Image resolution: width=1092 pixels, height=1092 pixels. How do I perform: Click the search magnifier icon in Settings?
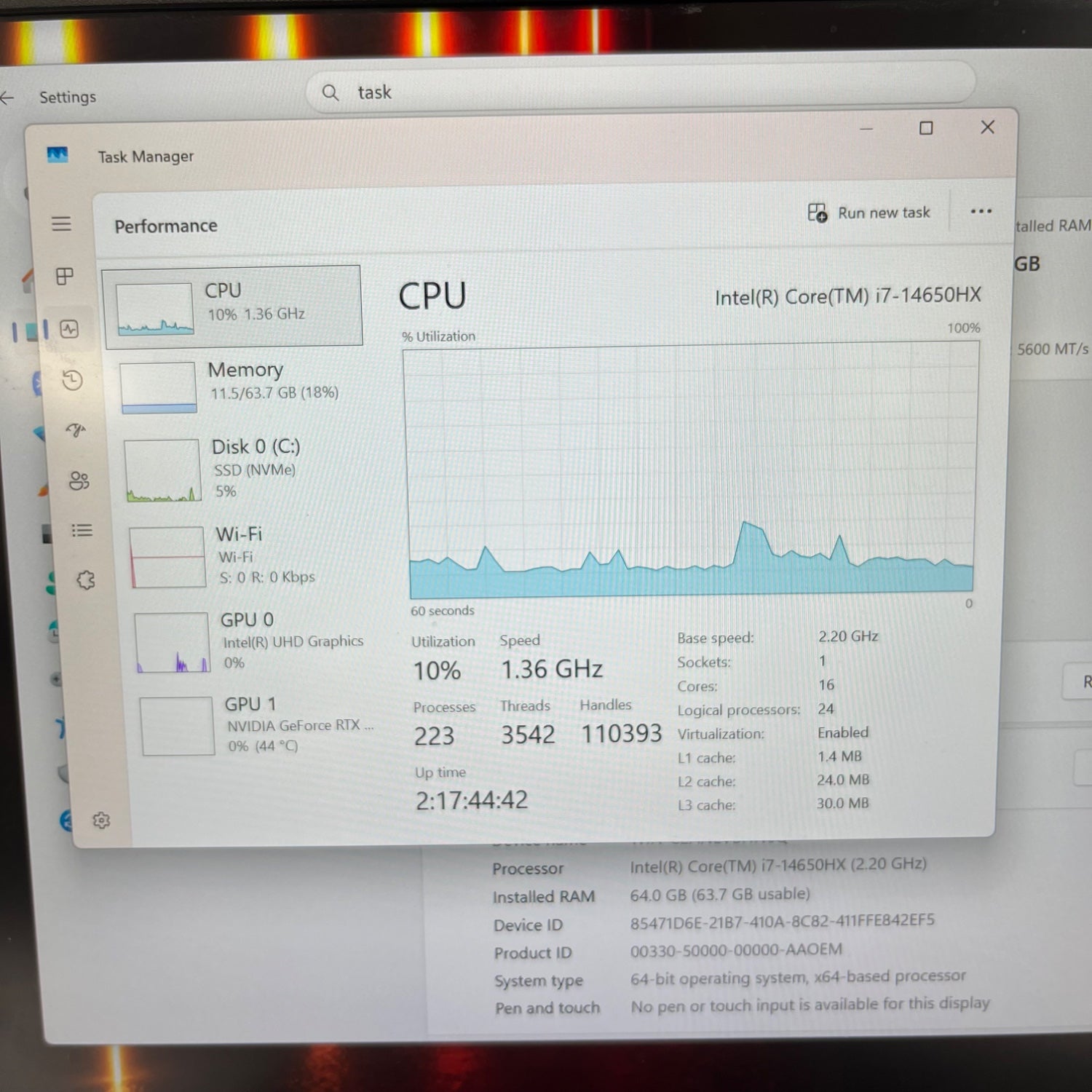click(x=331, y=92)
